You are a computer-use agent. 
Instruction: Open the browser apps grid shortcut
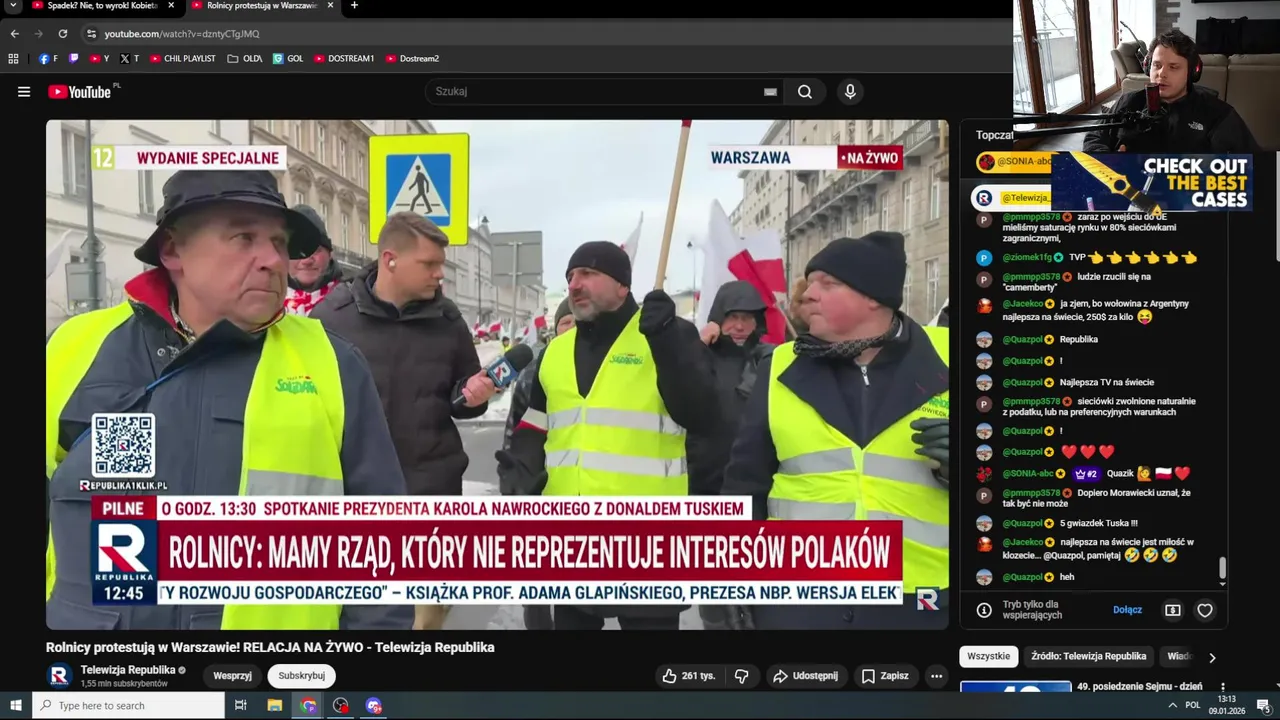point(13,59)
